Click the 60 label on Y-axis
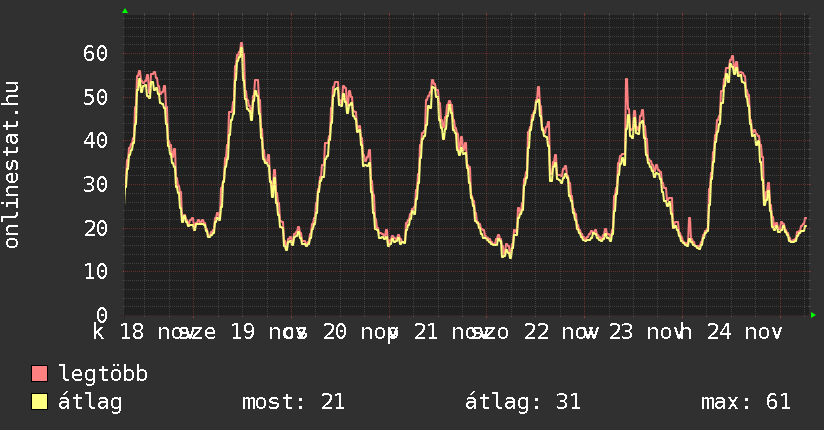This screenshot has height=430, width=824. (x=95, y=53)
